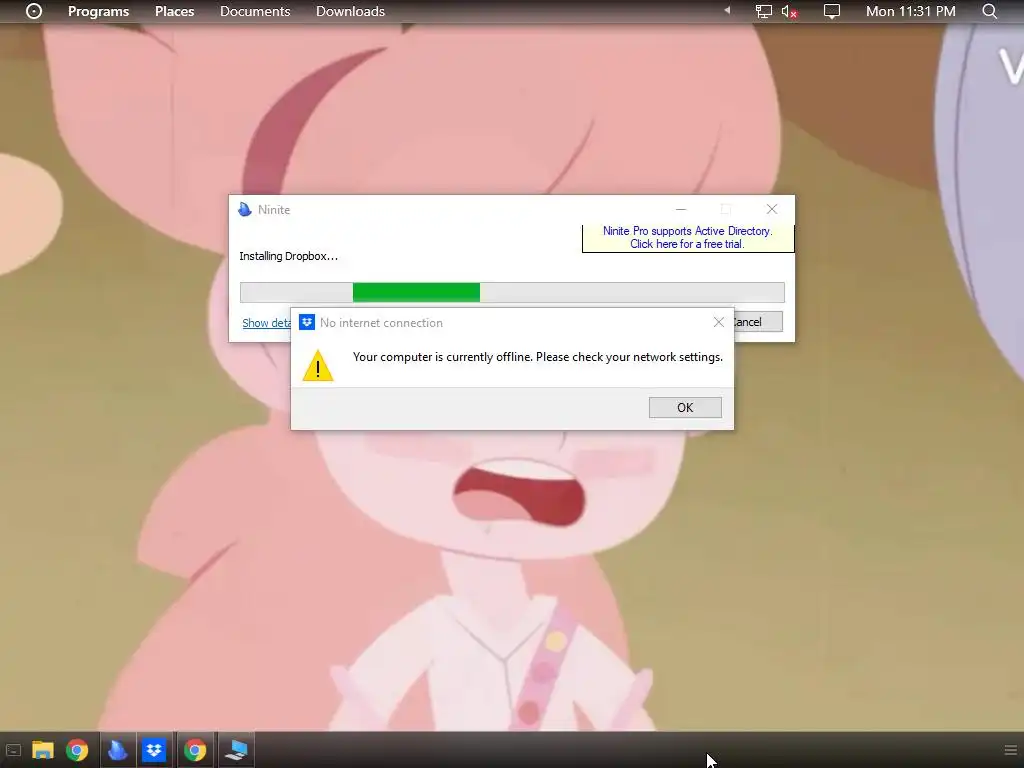Screen dimensions: 1024x768
Task: Open the Chrome icon right of Dropbox
Action: (x=195, y=750)
